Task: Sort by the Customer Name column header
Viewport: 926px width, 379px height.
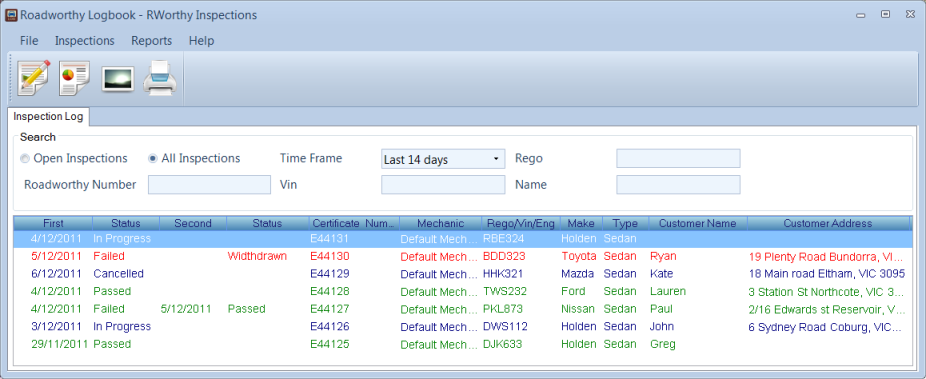Action: click(698, 224)
